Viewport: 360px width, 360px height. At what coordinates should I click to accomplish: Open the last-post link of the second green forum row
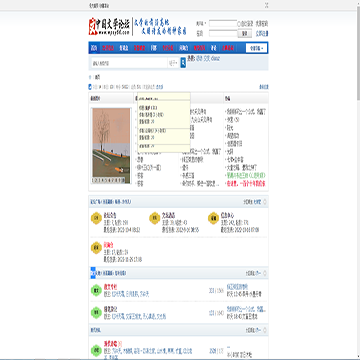[x=246, y=309]
